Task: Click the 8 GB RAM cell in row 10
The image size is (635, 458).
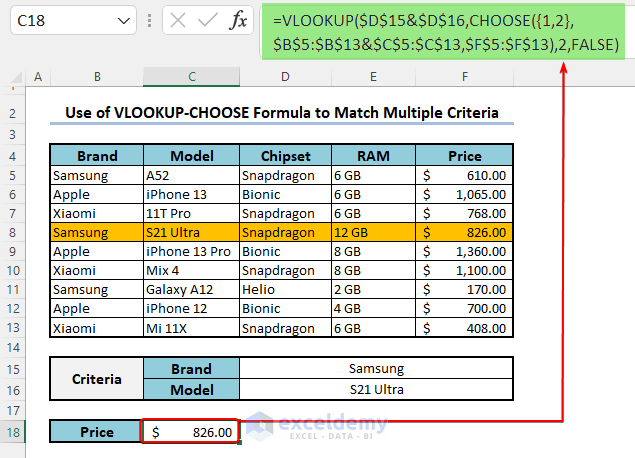Action: tap(373, 271)
